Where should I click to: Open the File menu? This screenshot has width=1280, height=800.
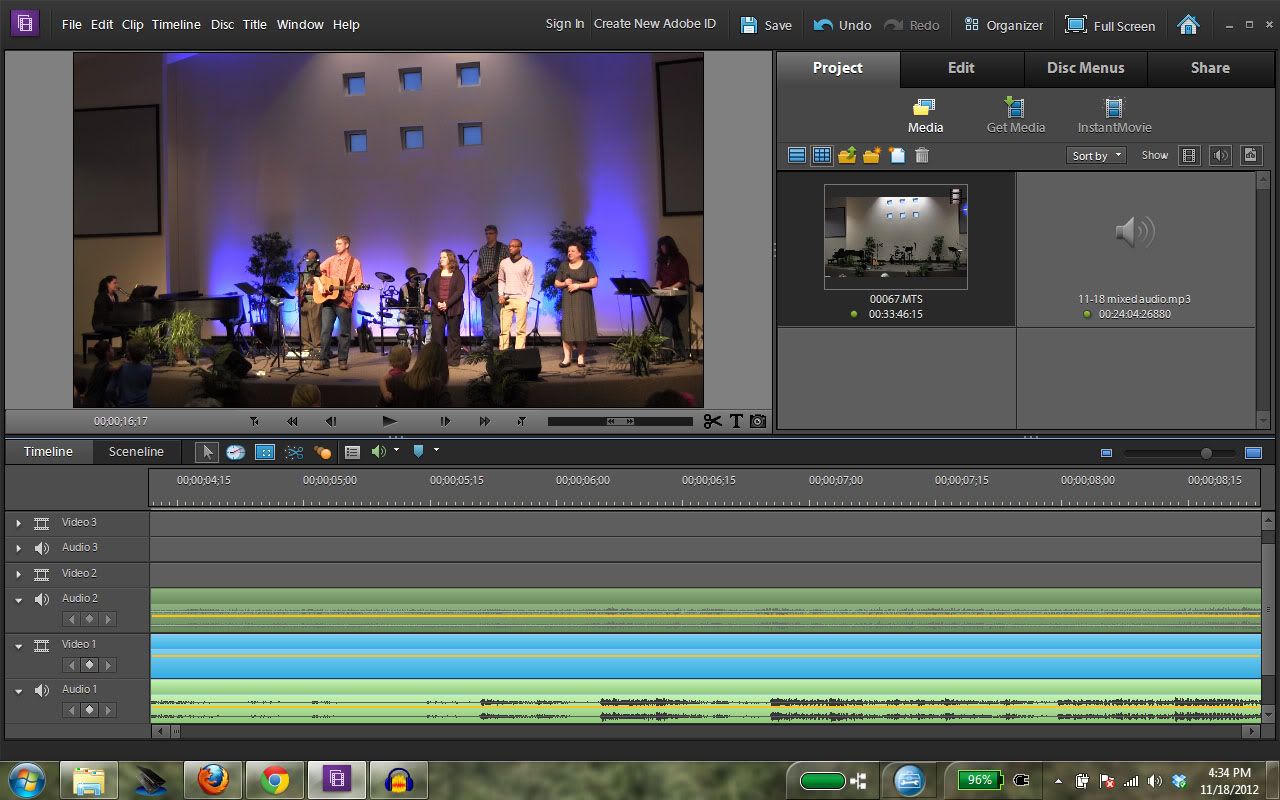71,24
